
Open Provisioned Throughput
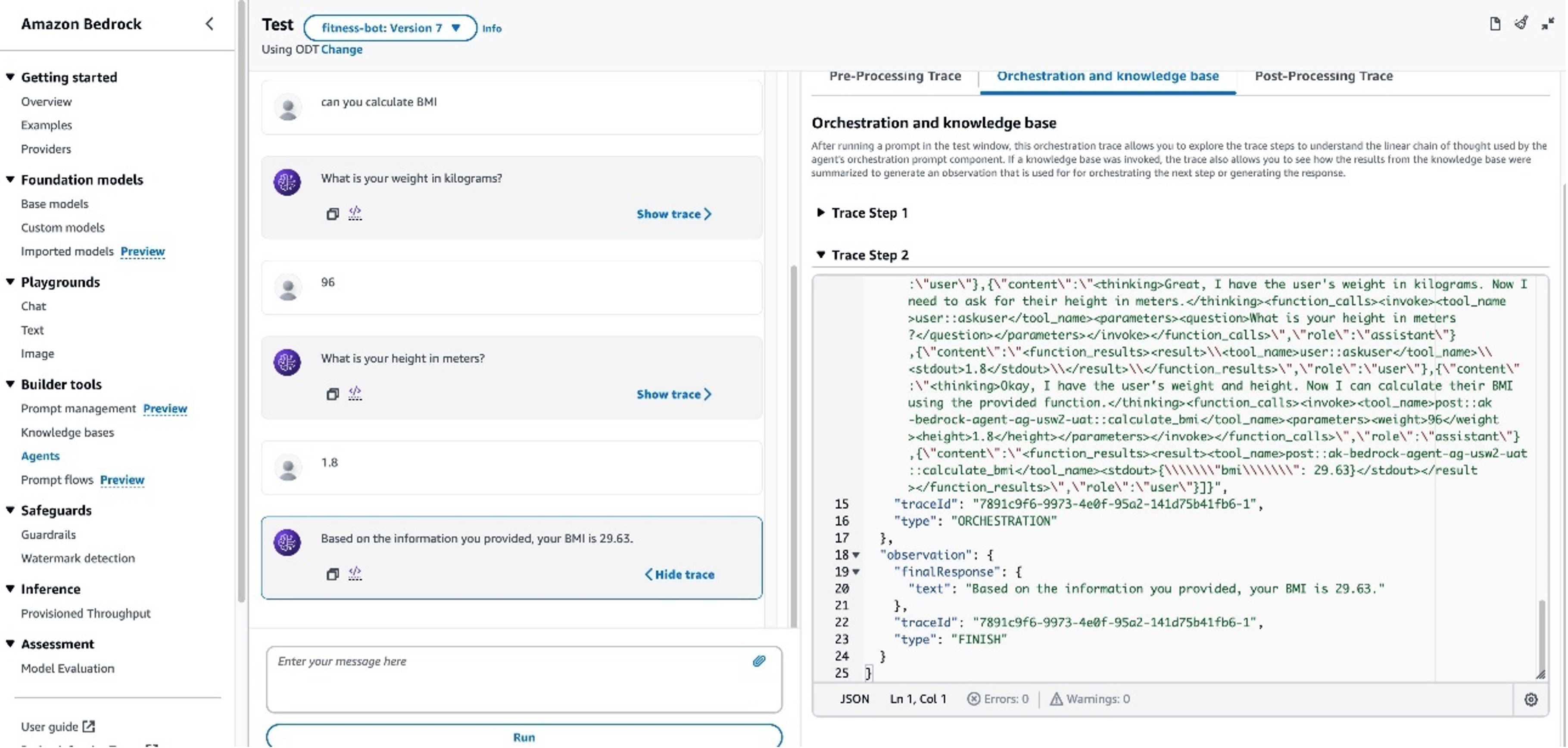click(85, 613)
